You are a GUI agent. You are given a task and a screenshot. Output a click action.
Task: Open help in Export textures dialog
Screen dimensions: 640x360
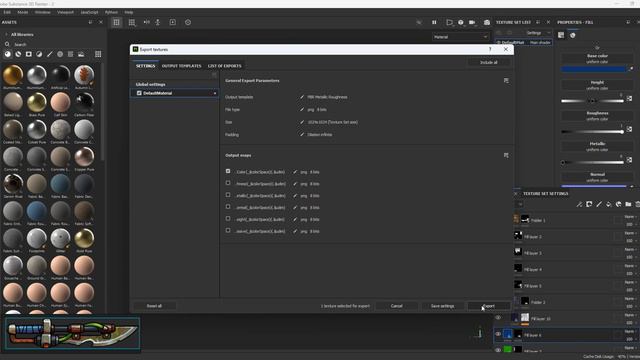[490, 49]
